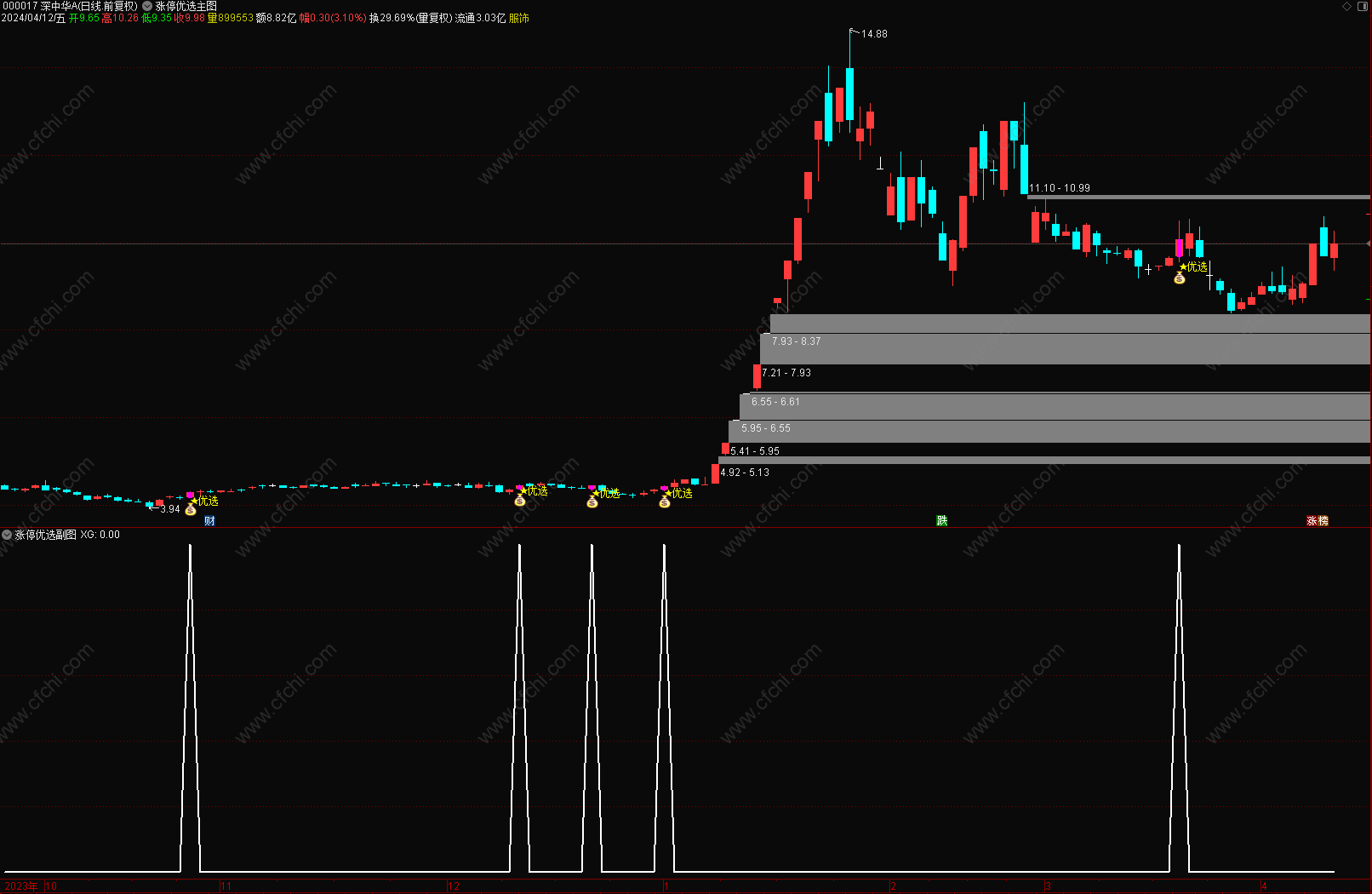Select month 11 on the time axis
1372x894 pixels.
click(x=226, y=886)
